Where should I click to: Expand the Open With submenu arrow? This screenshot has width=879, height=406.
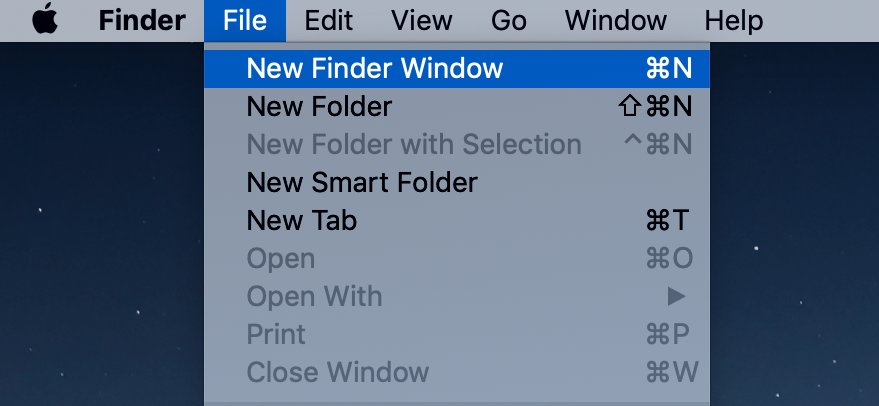pos(677,297)
